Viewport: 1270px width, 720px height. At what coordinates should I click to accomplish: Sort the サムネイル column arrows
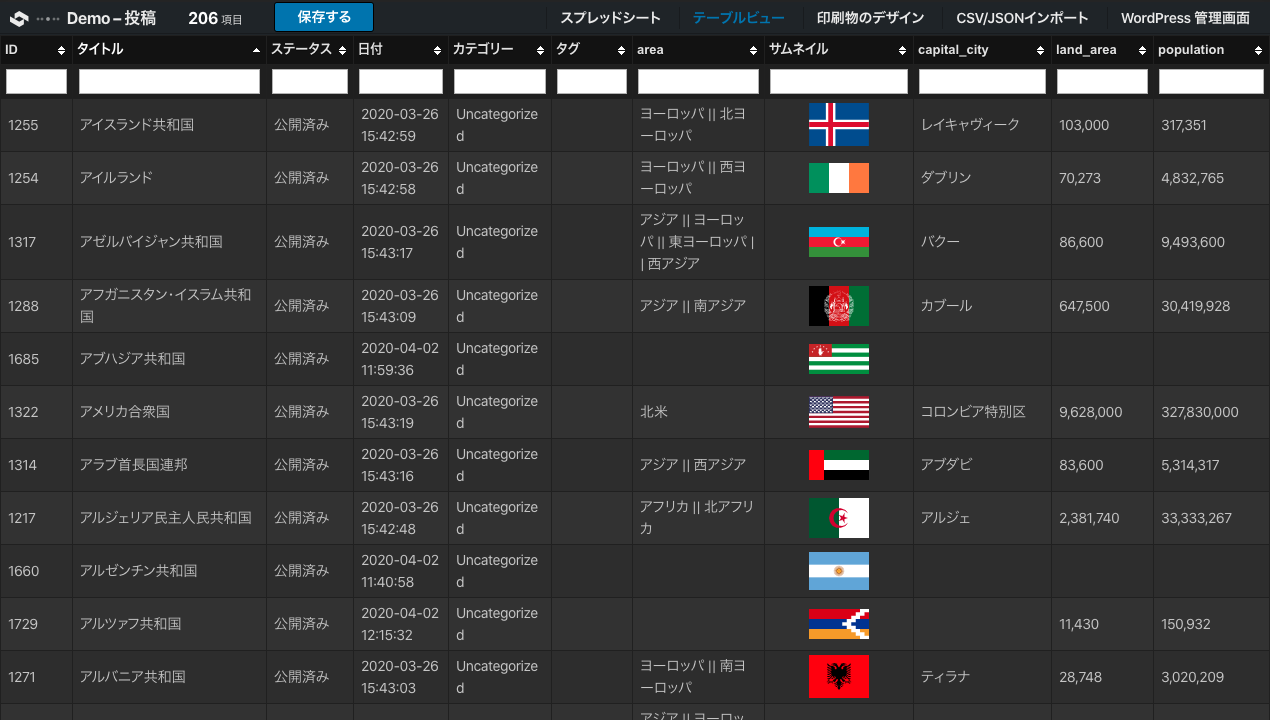pyautogui.click(x=902, y=50)
